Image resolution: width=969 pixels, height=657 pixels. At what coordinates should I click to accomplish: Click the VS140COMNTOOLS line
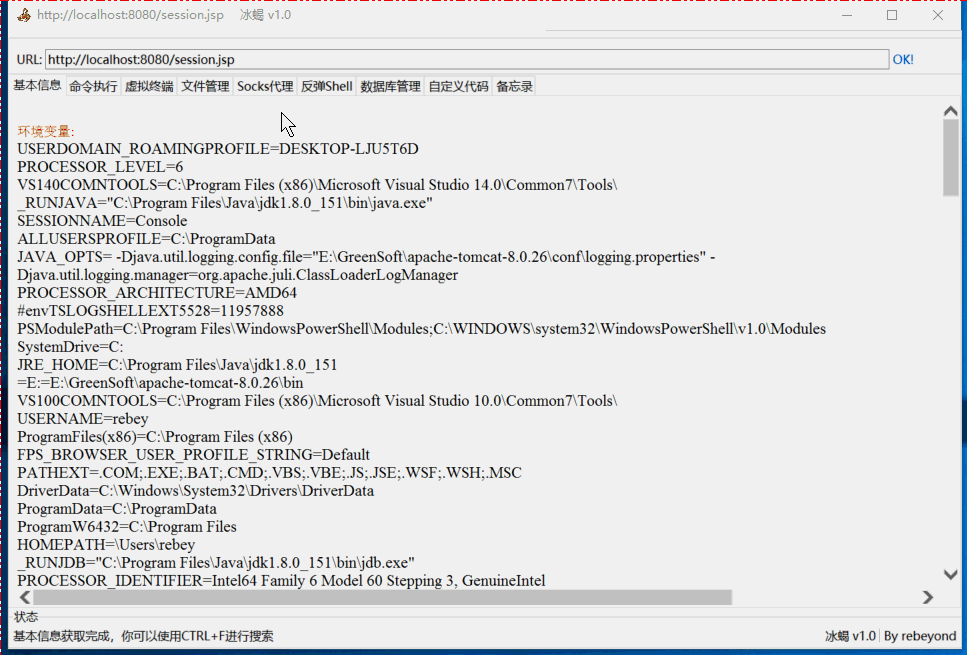pyautogui.click(x=317, y=185)
